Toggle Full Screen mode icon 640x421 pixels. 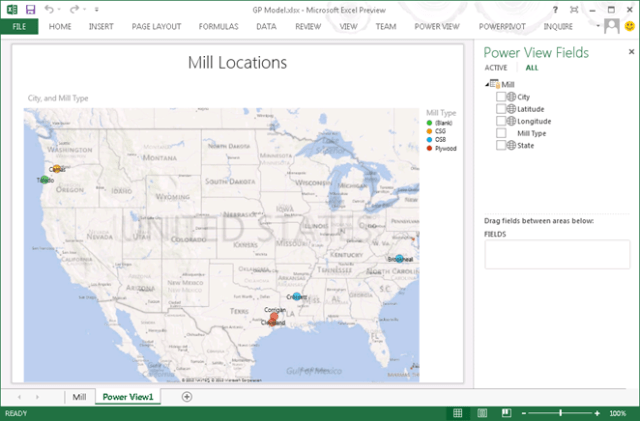pyautogui.click(x=574, y=10)
